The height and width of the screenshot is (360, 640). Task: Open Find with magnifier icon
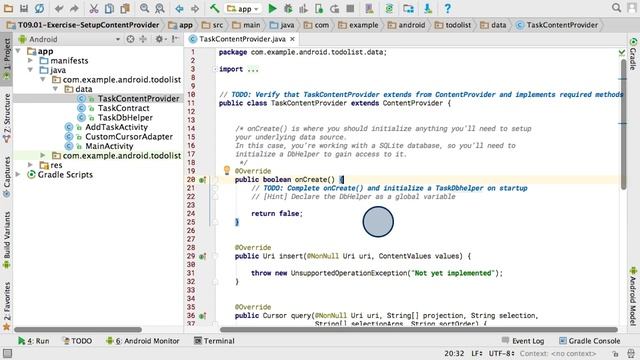144,8
